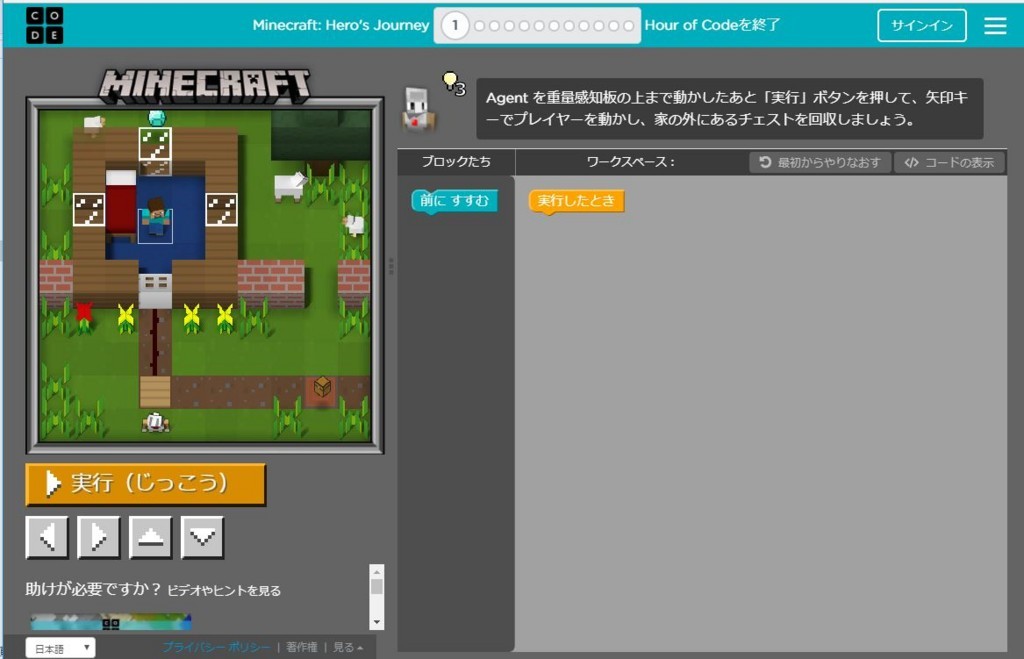
Task: Expand the 見る footer menu
Action: [x=348, y=647]
